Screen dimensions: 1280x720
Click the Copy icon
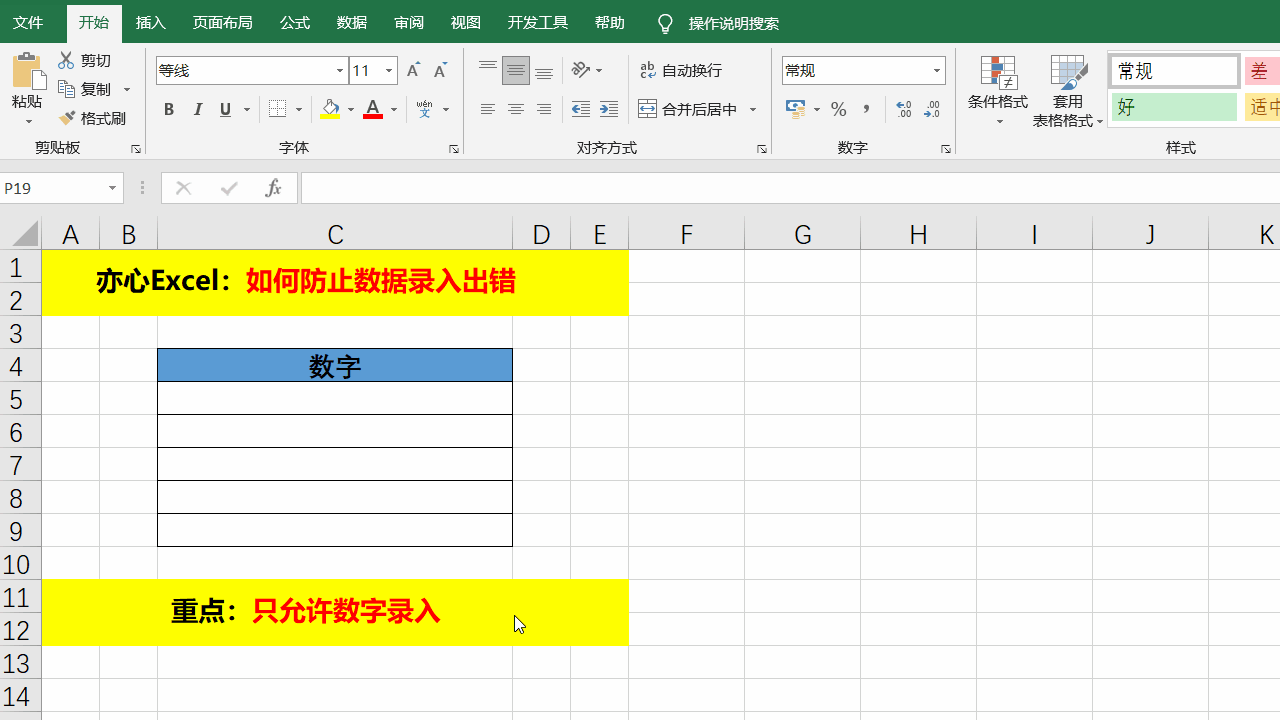(x=66, y=89)
